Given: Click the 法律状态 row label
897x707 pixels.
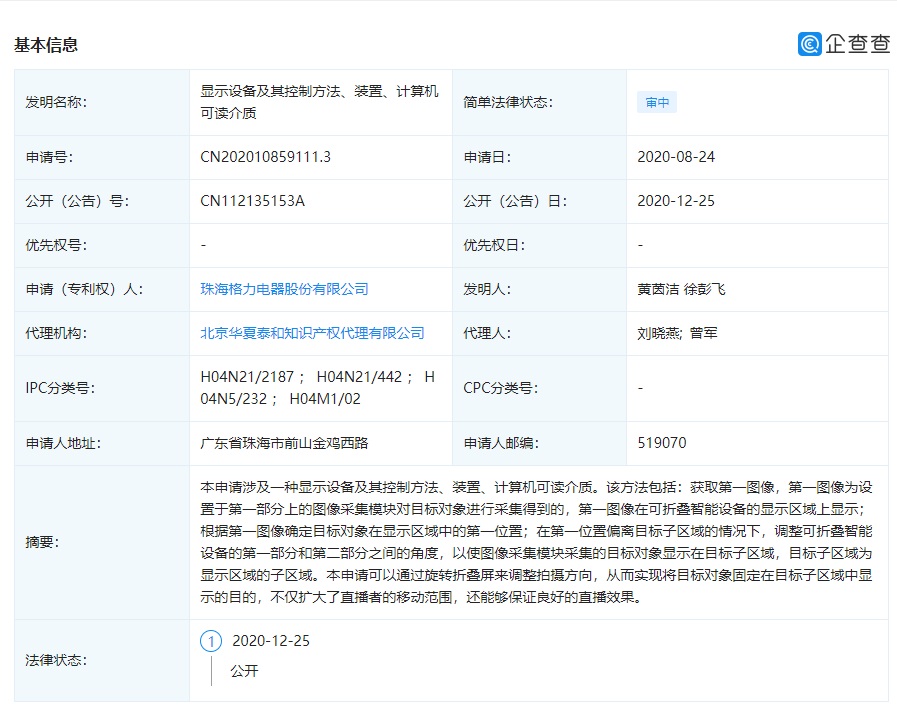Looking at the screenshot, I should (55, 660).
